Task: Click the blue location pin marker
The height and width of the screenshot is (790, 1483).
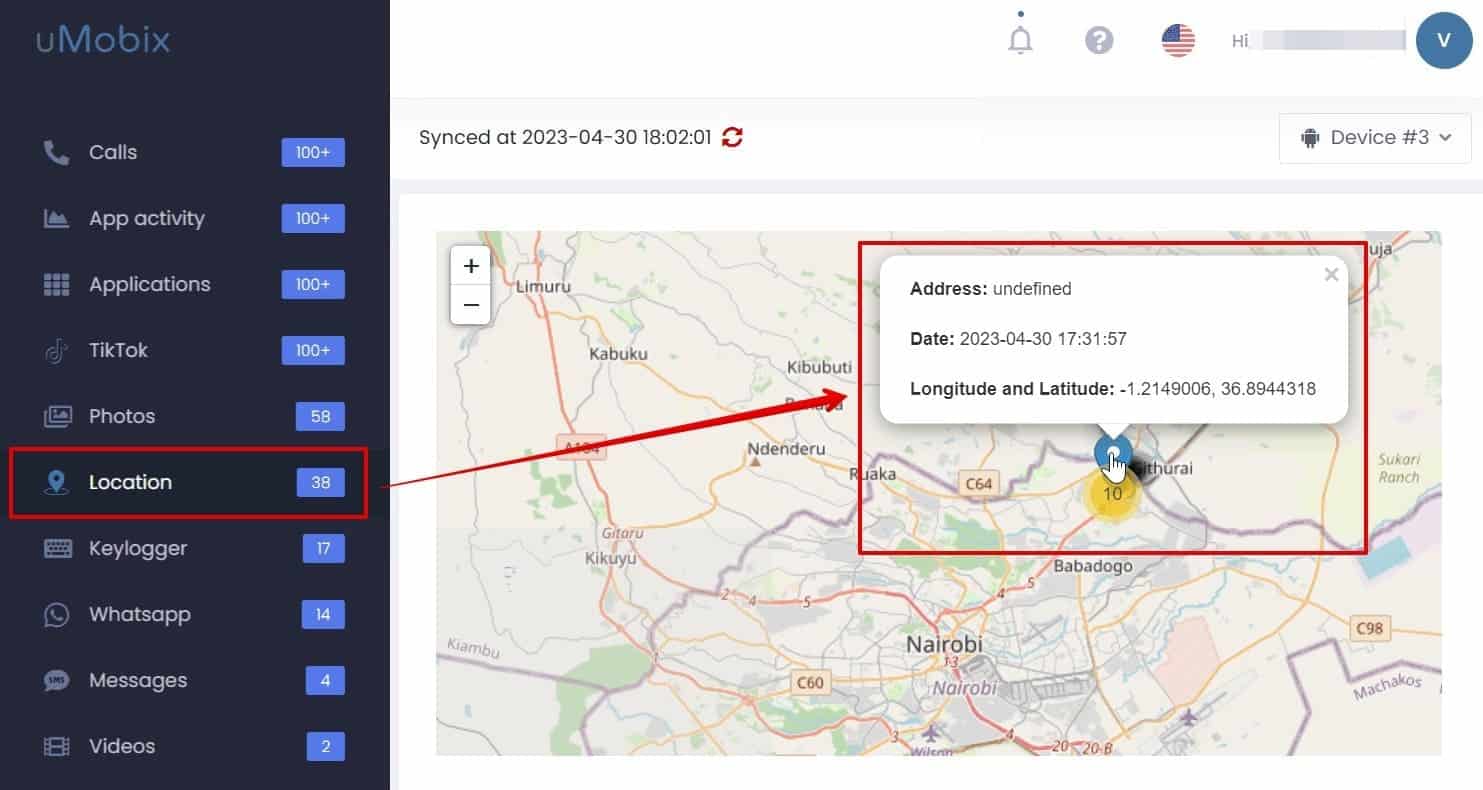Action: pyautogui.click(x=1111, y=452)
